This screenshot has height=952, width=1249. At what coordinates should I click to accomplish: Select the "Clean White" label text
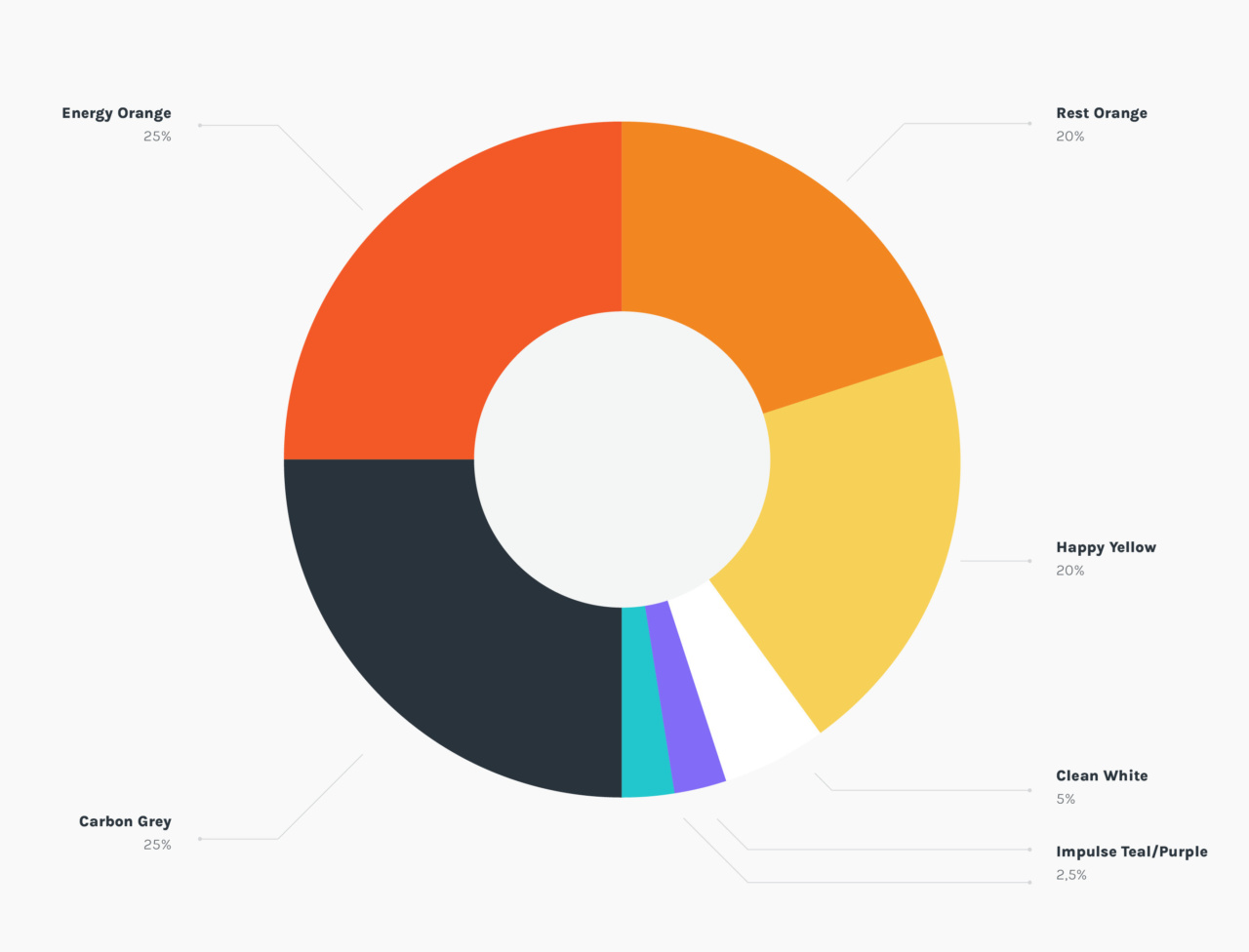[1102, 775]
